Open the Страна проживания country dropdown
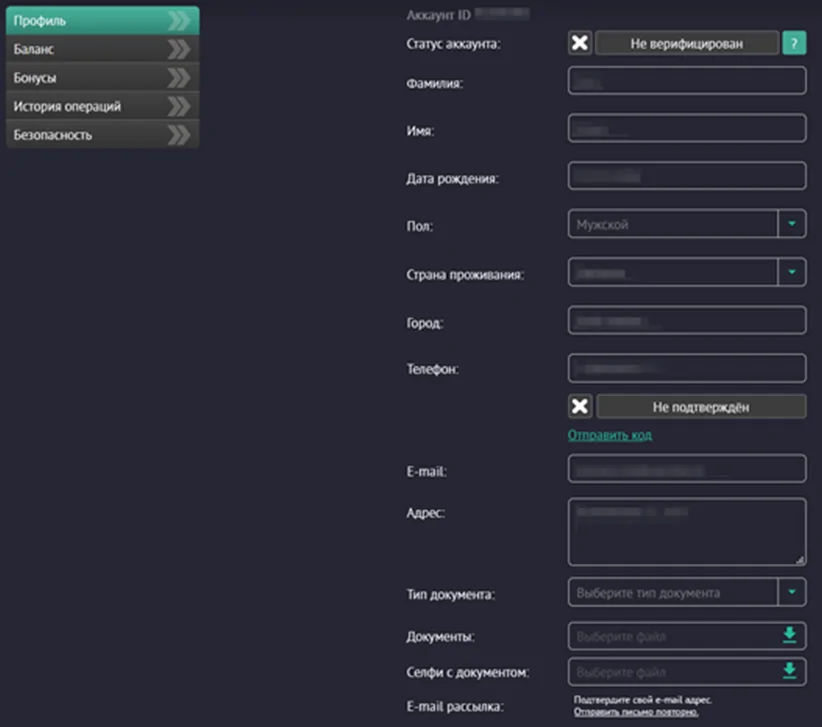The image size is (822, 727). click(x=791, y=272)
